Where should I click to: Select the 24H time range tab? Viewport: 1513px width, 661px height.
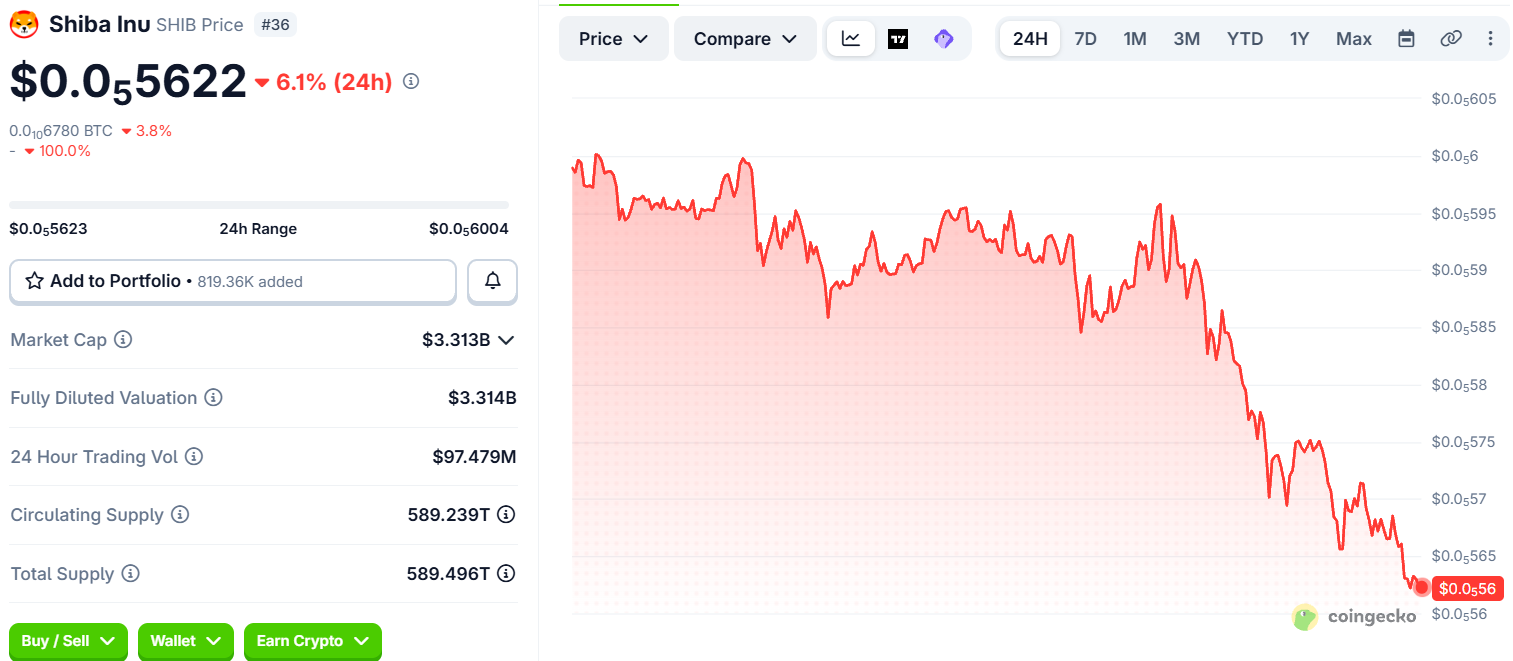1030,39
